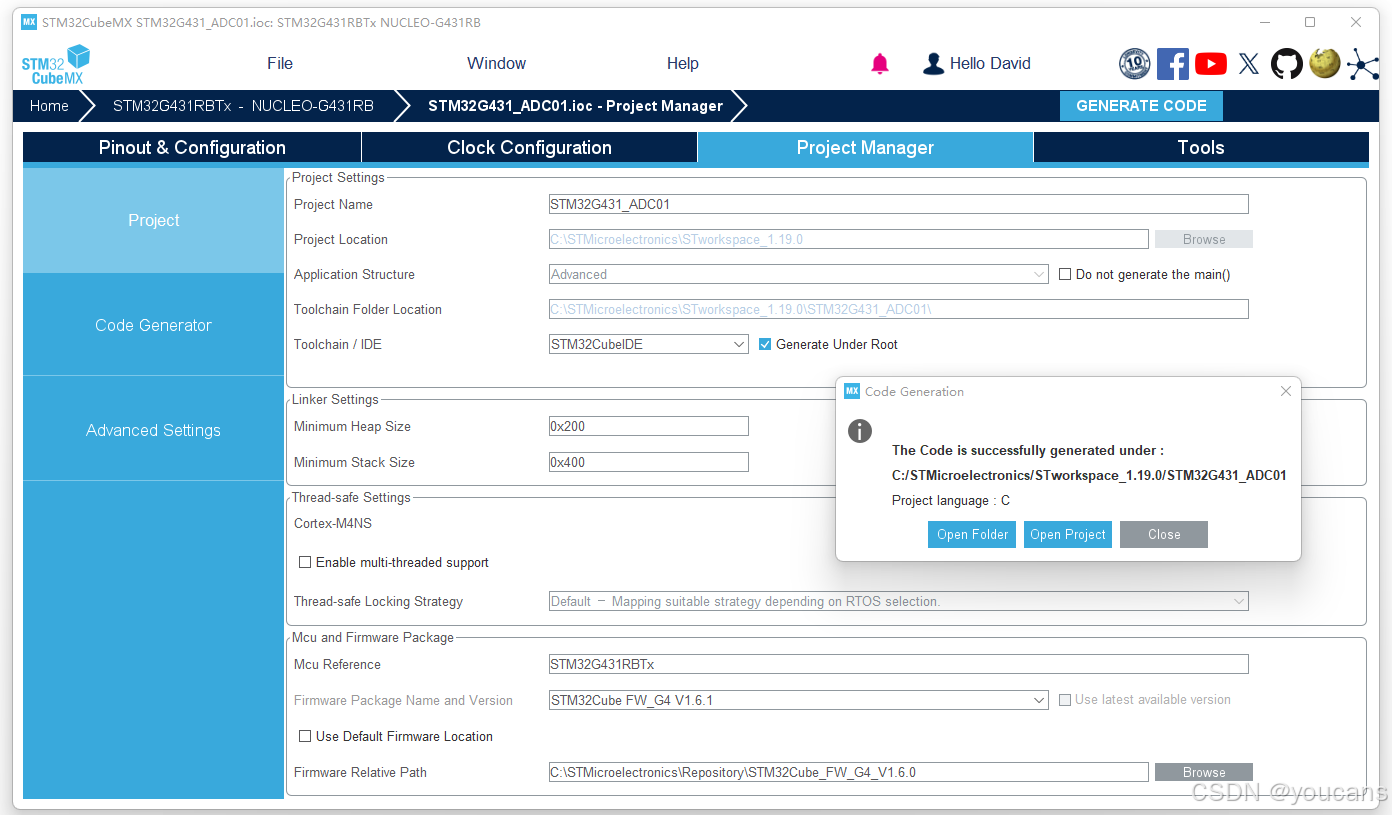Enable multi-threaded support checkbox
Image resolution: width=1392 pixels, height=815 pixels.
305,562
